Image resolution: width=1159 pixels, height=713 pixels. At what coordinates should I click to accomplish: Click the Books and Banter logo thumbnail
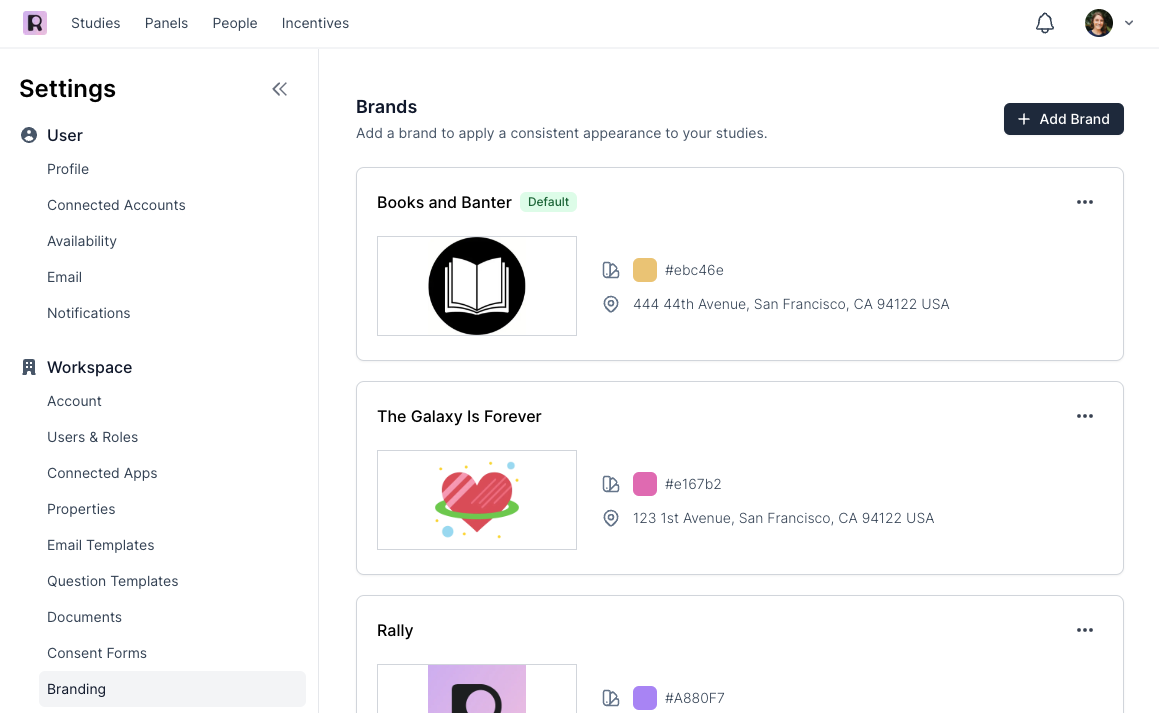[477, 286]
